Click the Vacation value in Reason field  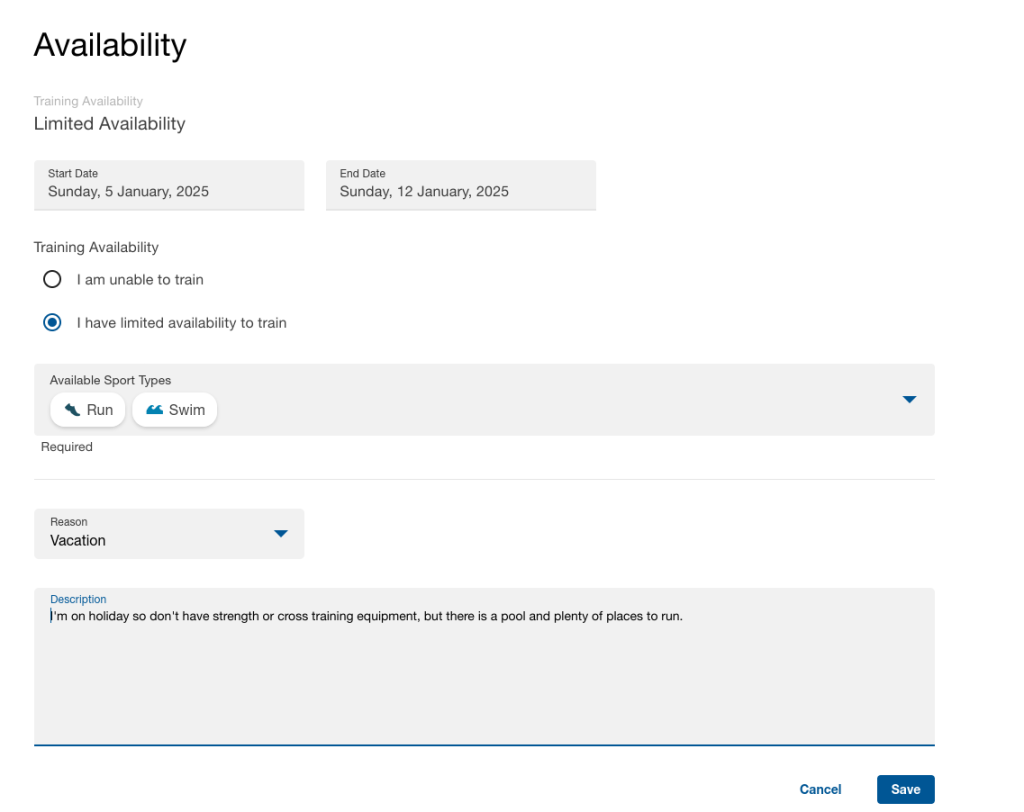(x=78, y=541)
